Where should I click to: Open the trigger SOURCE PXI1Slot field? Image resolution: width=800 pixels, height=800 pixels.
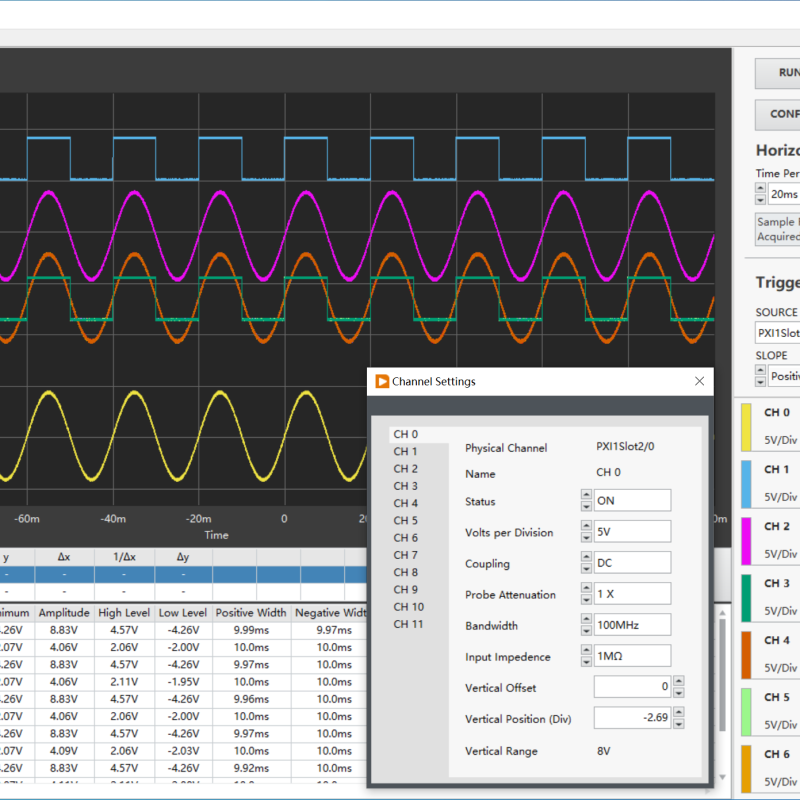(778, 333)
